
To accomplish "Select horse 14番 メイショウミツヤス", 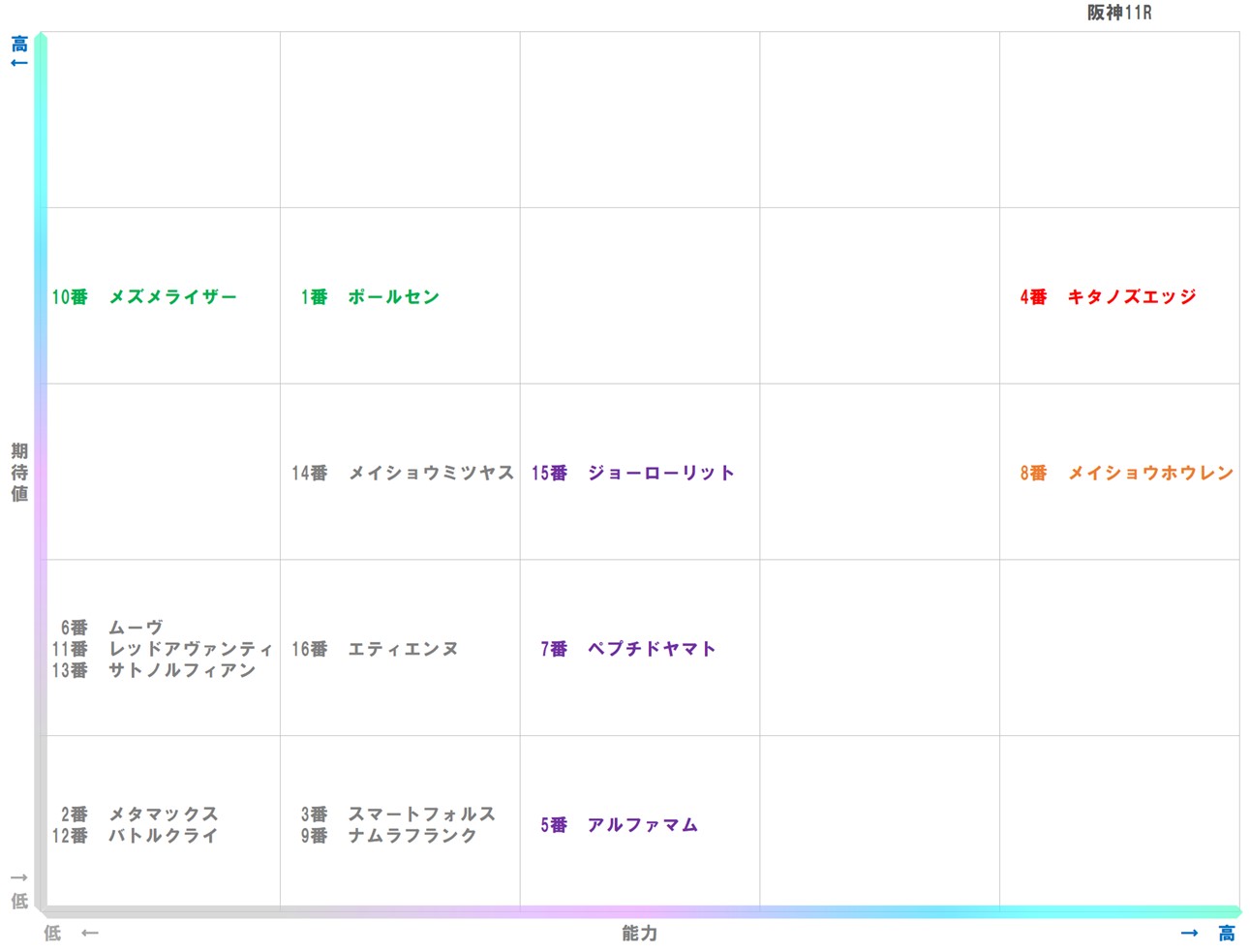I will point(405,474).
